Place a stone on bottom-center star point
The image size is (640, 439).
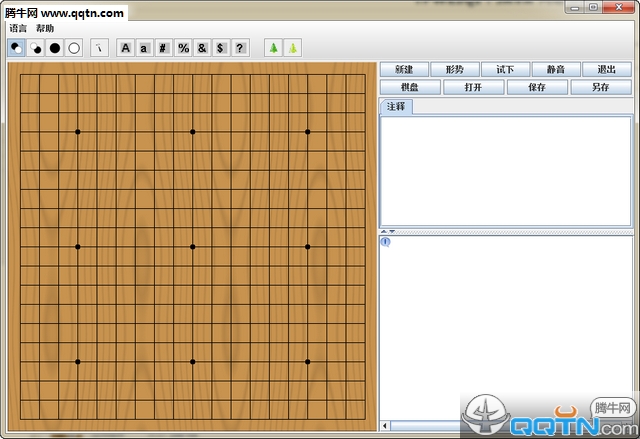[x=193, y=362]
